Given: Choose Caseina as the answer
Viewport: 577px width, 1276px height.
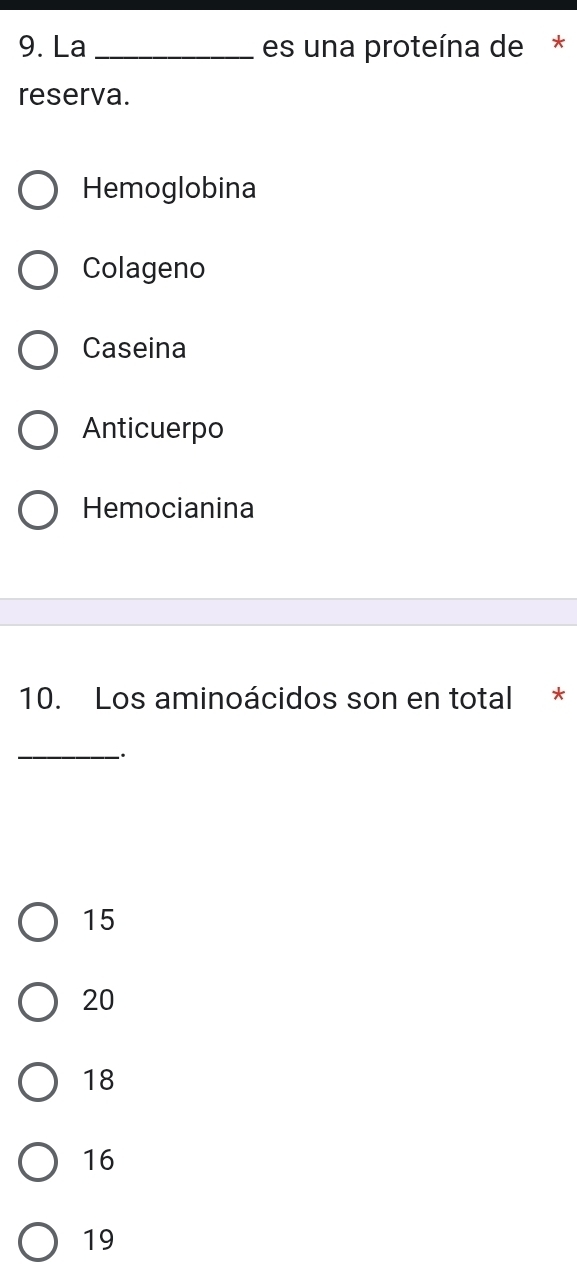Looking at the screenshot, I should point(37,350).
